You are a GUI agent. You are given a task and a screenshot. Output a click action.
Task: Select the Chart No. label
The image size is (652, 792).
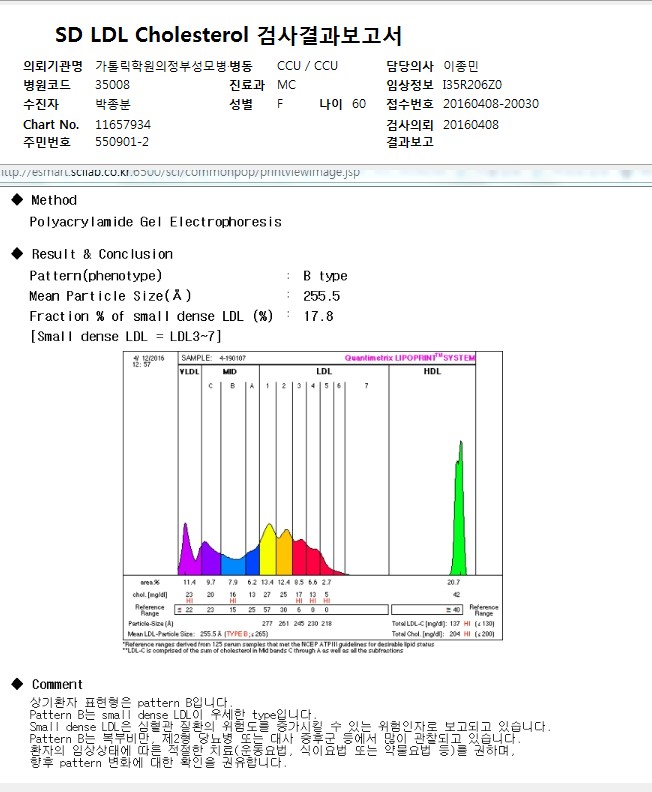point(51,124)
